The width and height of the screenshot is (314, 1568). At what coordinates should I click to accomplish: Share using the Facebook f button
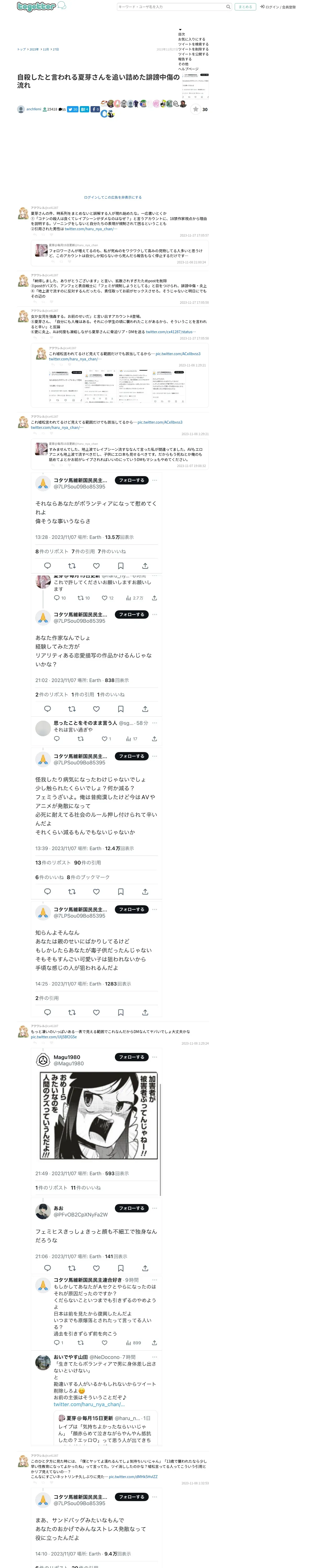coord(95,109)
